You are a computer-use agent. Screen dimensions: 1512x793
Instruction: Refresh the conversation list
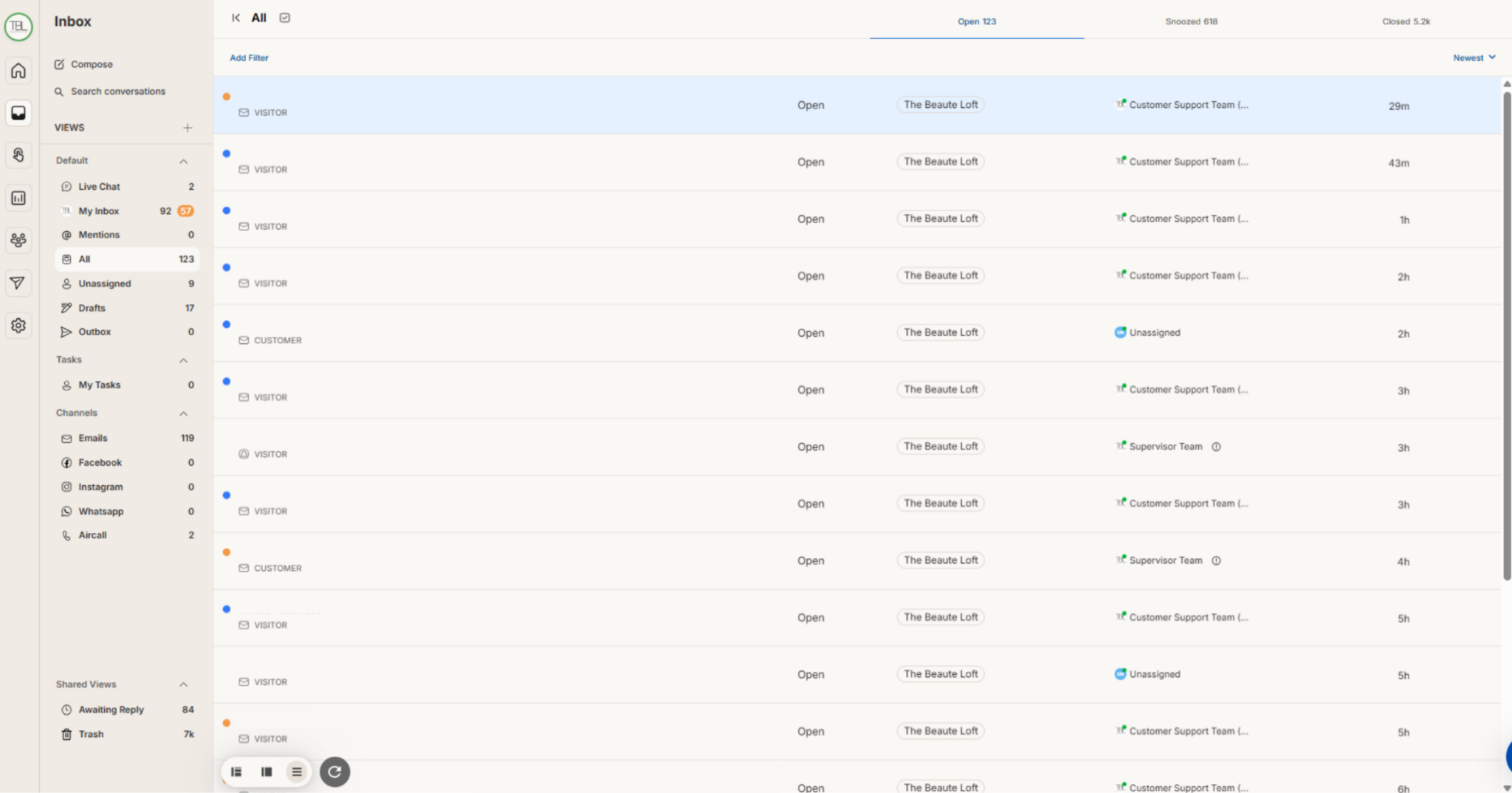pos(334,772)
